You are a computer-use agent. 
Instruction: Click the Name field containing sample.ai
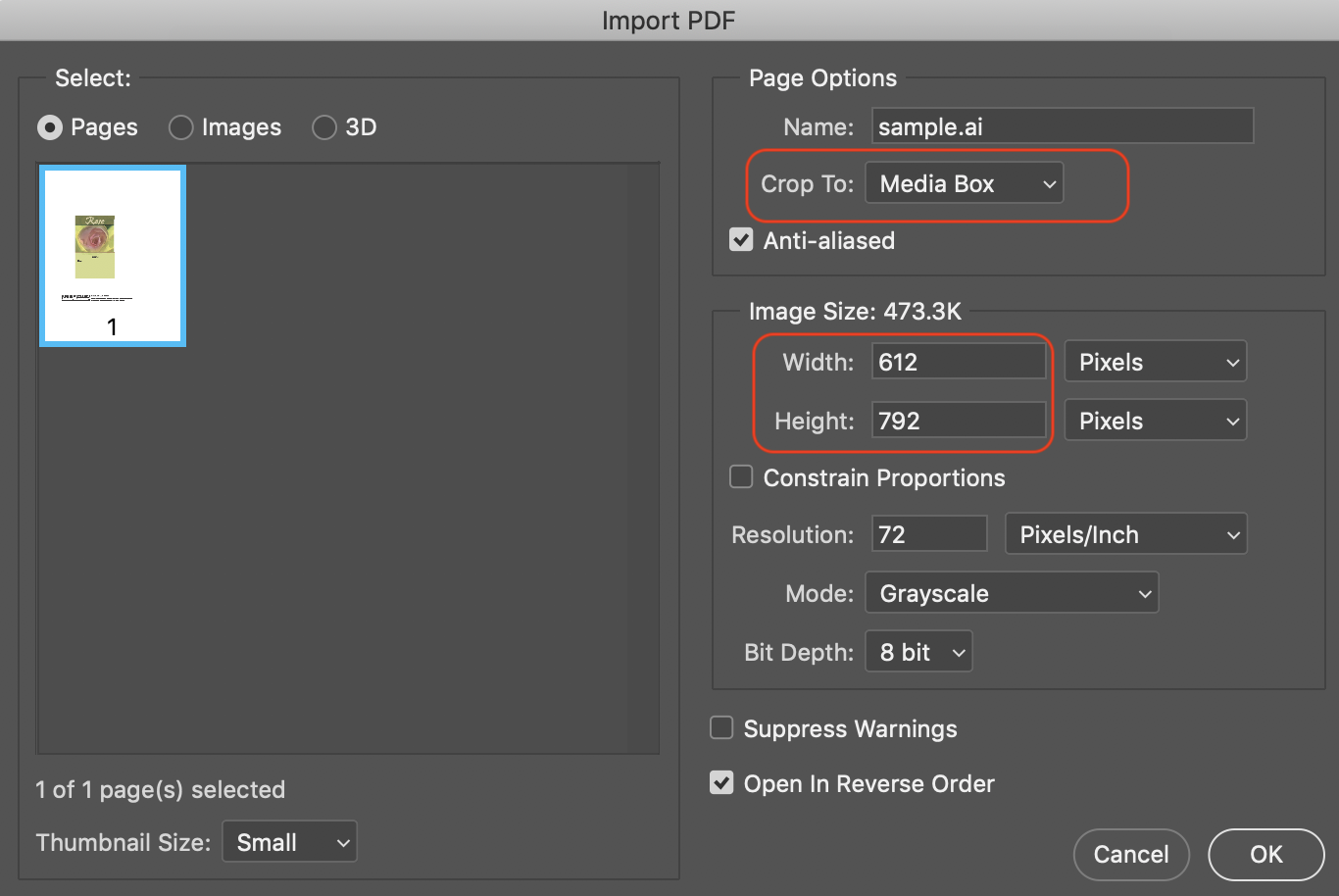pyautogui.click(x=1062, y=125)
